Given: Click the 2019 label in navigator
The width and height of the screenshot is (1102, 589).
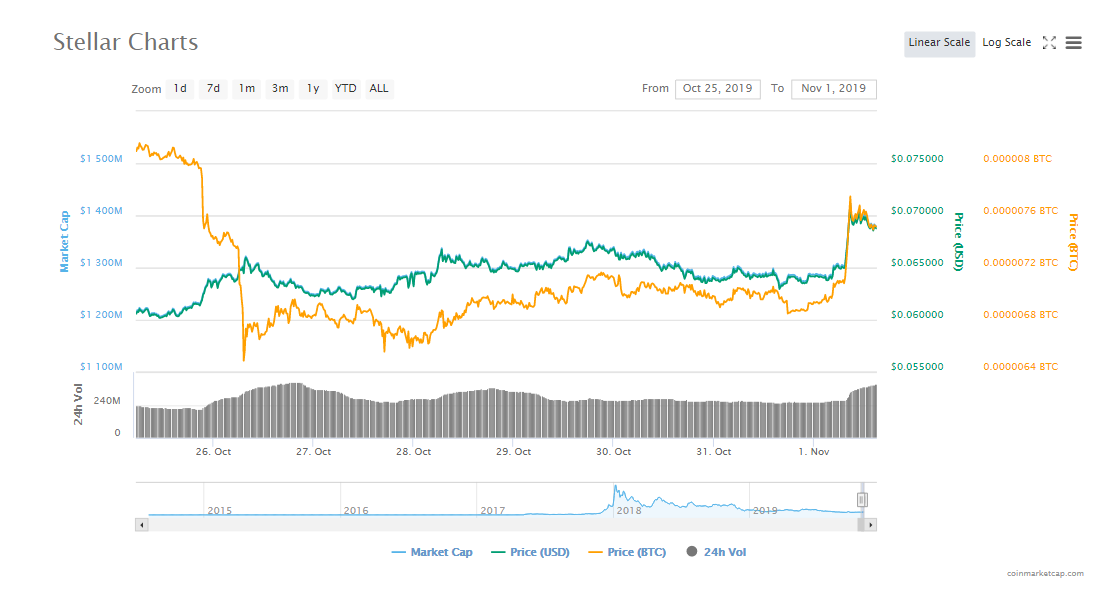Looking at the screenshot, I should (x=765, y=511).
